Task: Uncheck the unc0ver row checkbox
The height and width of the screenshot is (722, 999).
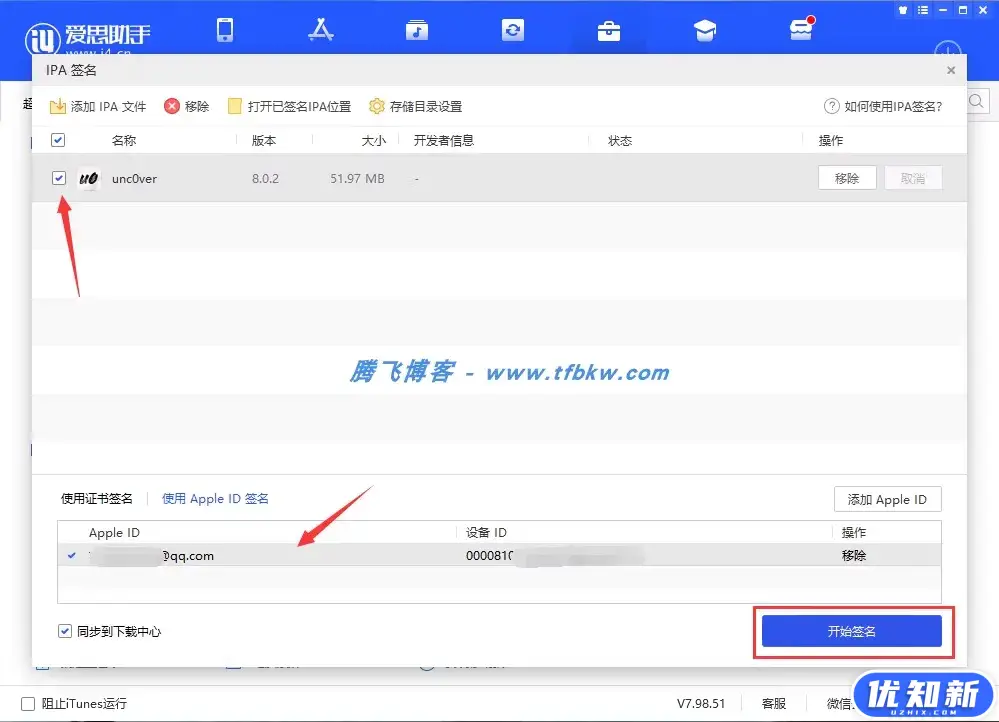Action: click(59, 178)
